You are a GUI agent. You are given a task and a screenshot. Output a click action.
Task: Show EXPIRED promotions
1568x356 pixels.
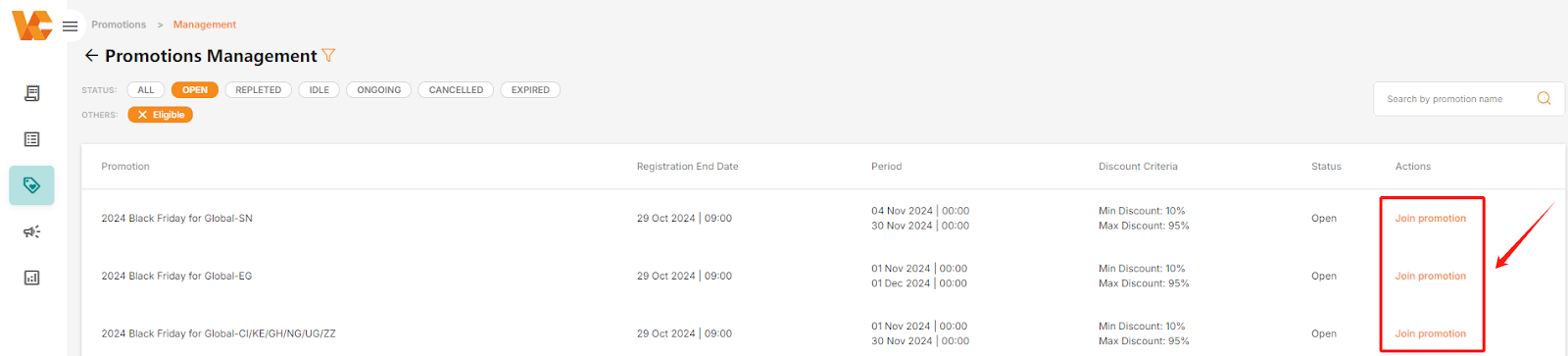point(530,90)
